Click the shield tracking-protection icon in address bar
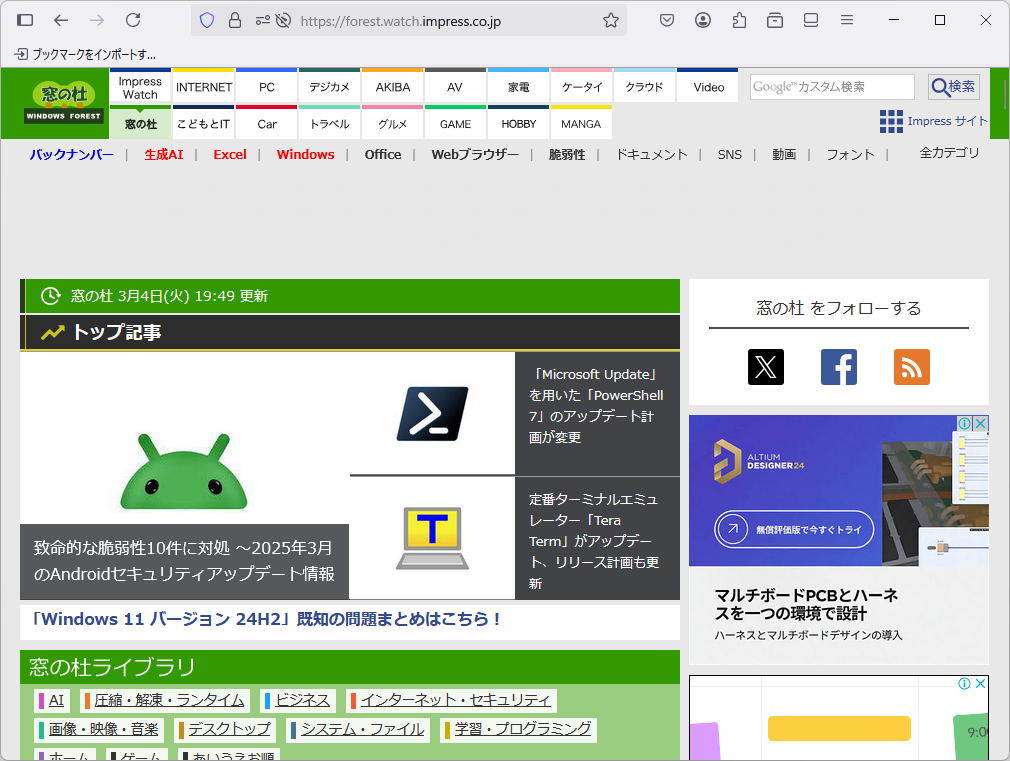Viewport: 1010px width, 761px height. (207, 20)
